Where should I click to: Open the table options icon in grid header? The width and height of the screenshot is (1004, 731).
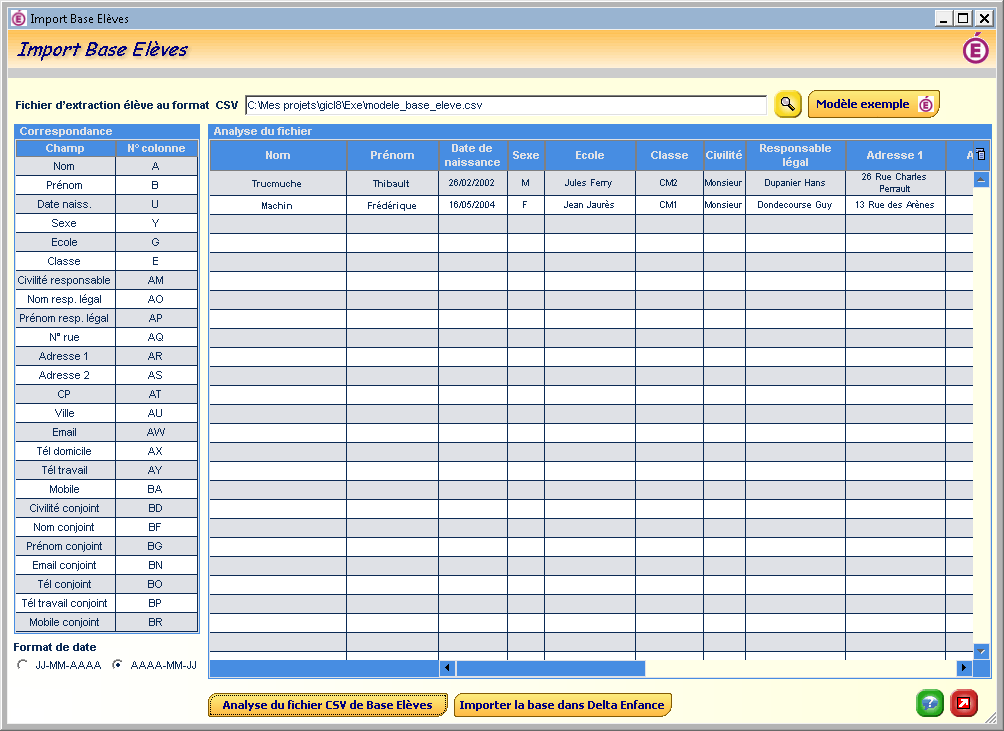(980, 155)
